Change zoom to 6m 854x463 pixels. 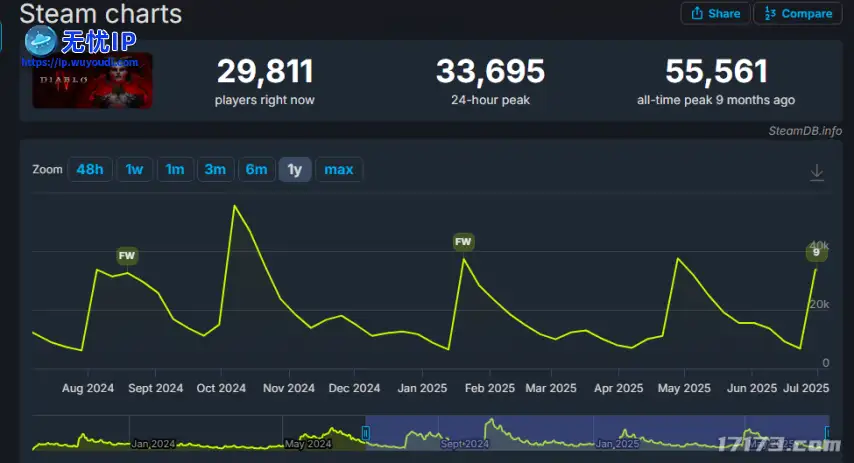pyautogui.click(x=256, y=169)
